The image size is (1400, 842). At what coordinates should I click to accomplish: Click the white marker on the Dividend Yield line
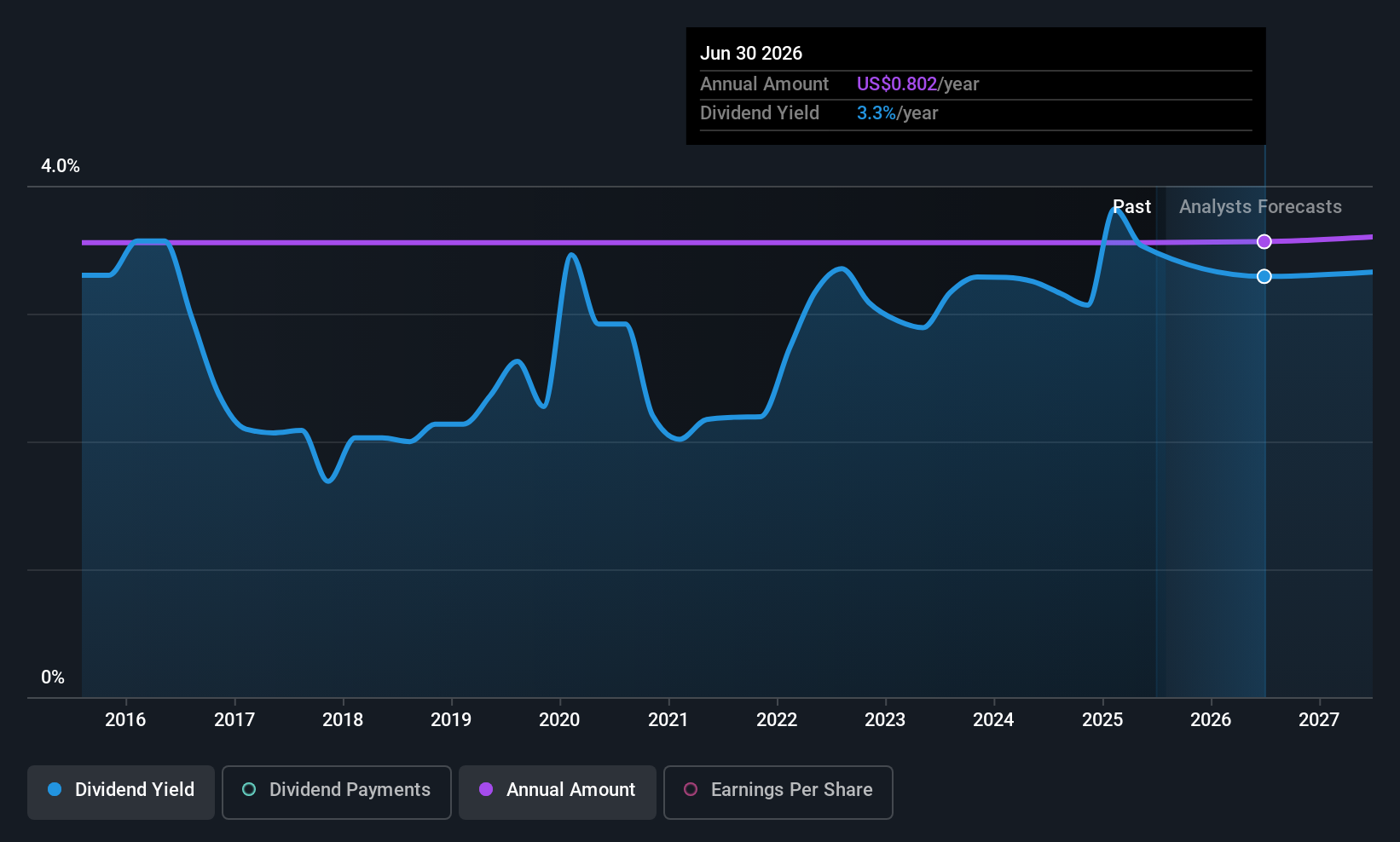[x=1264, y=275]
